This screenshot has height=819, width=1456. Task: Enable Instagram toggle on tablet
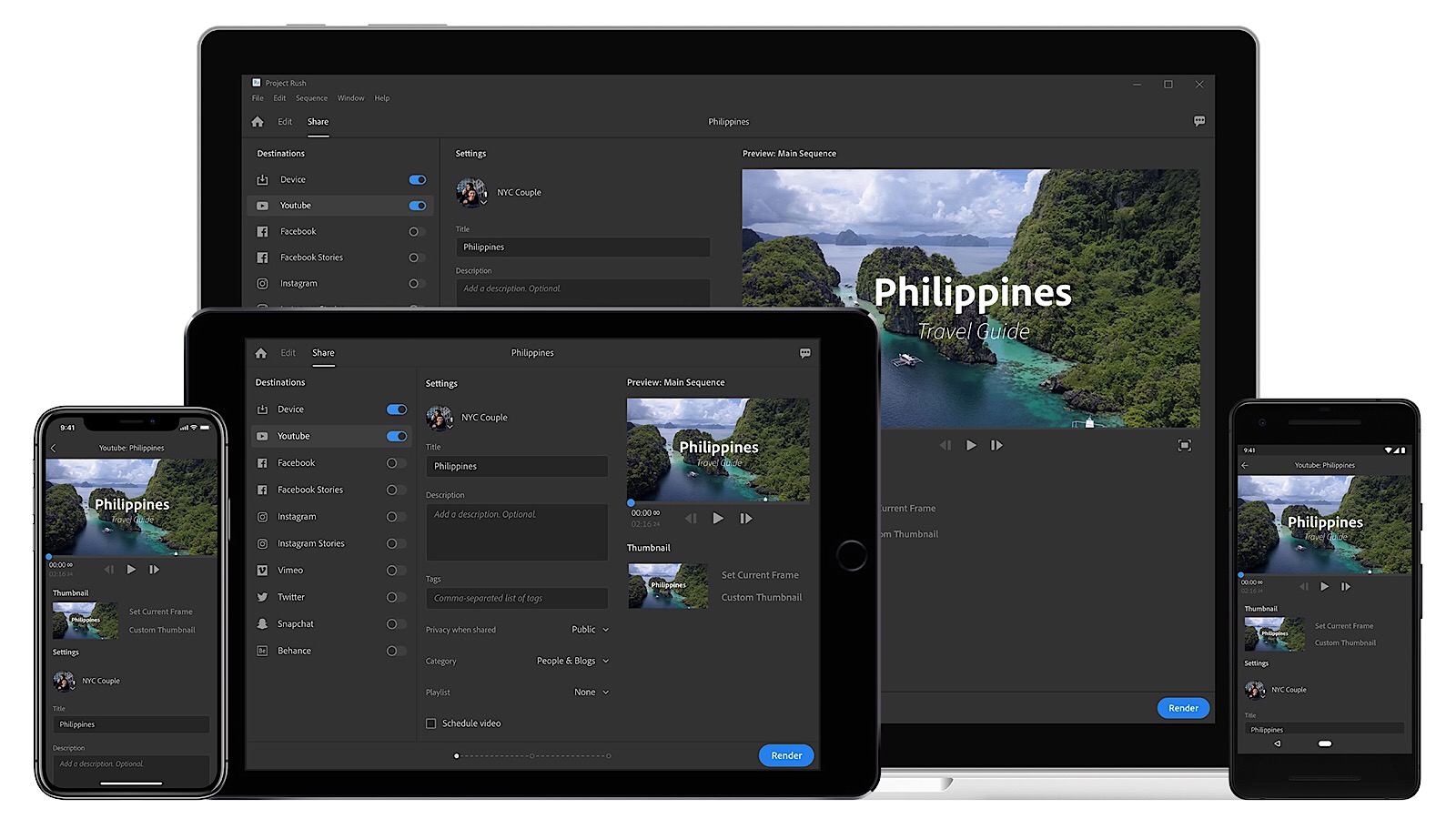[395, 517]
